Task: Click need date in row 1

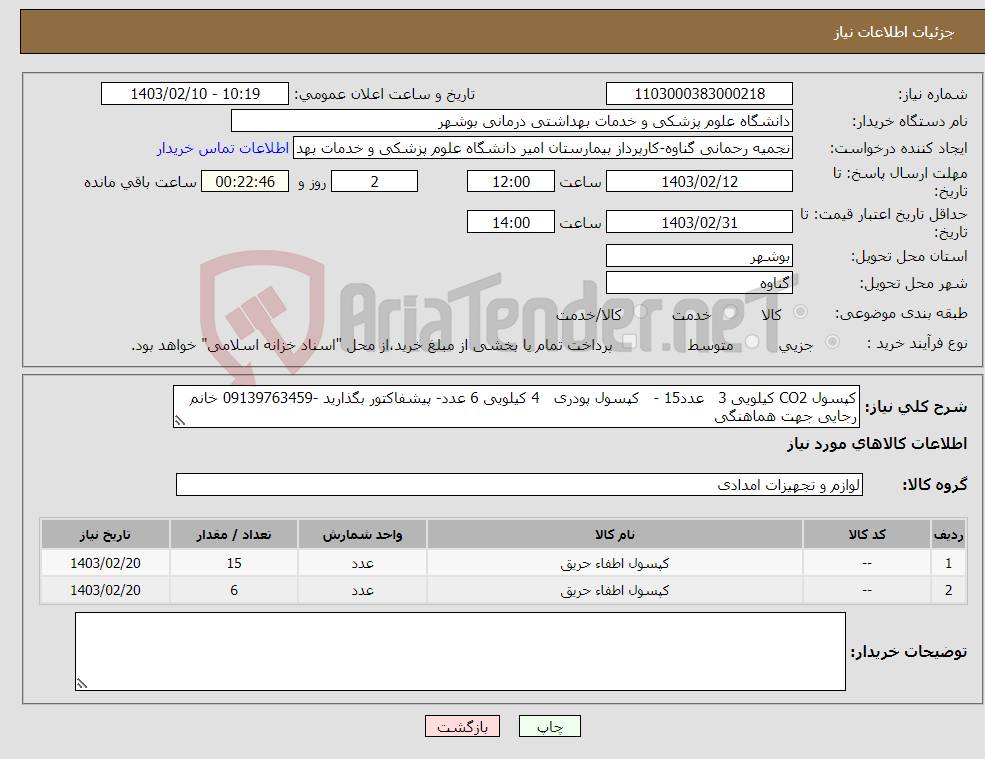Action: (106, 563)
